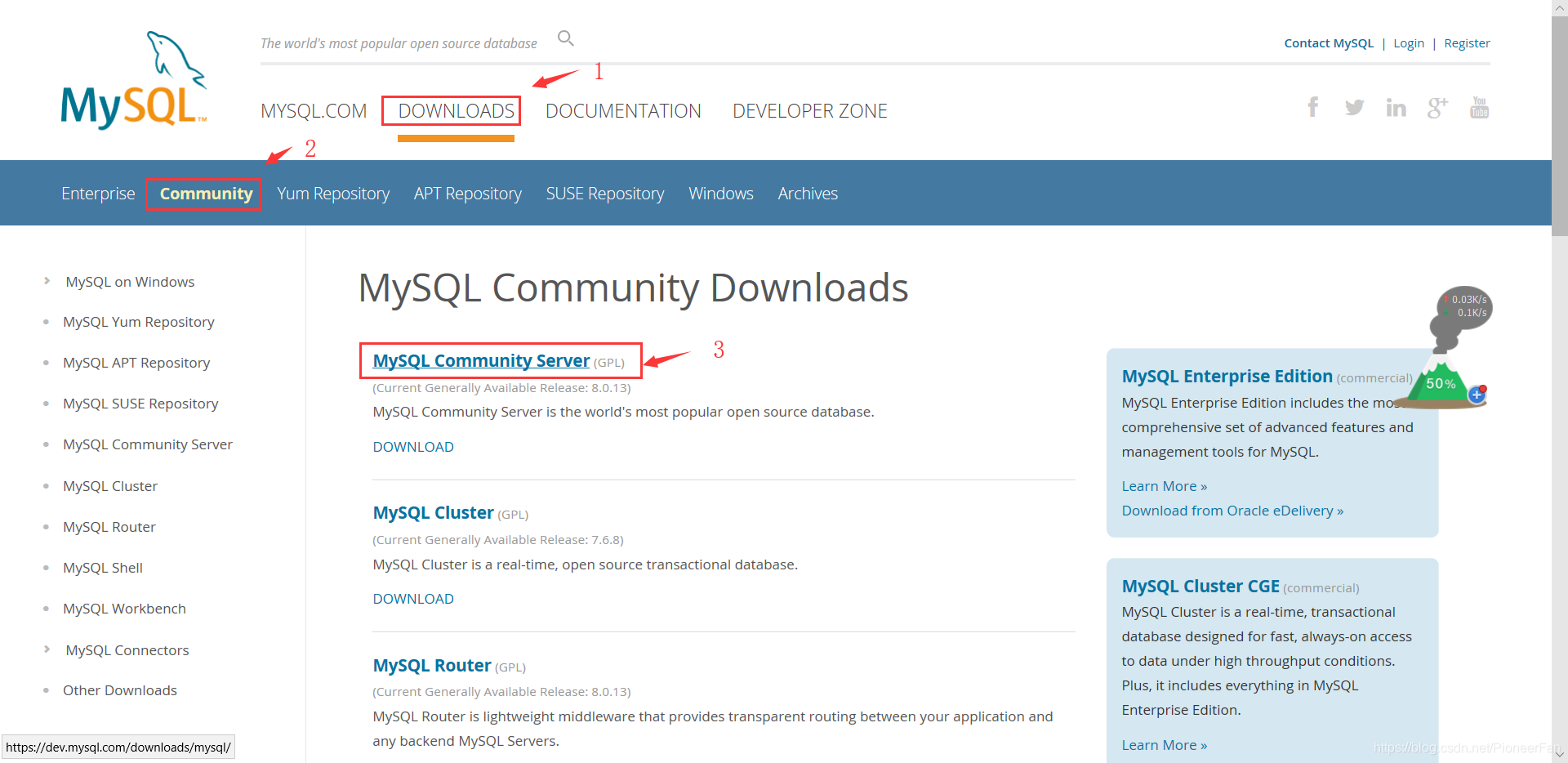Viewport: 1568px width, 763px height.
Task: Open MySQL Cluster heading link
Action: pos(433,513)
